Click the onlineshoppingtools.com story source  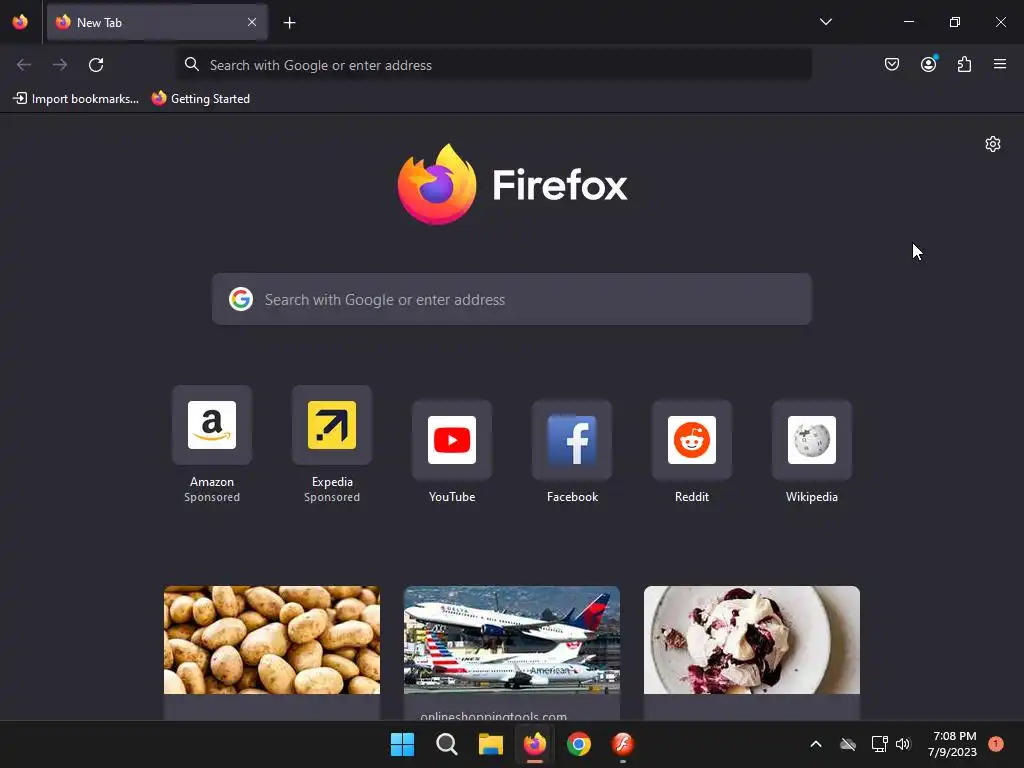tap(494, 716)
